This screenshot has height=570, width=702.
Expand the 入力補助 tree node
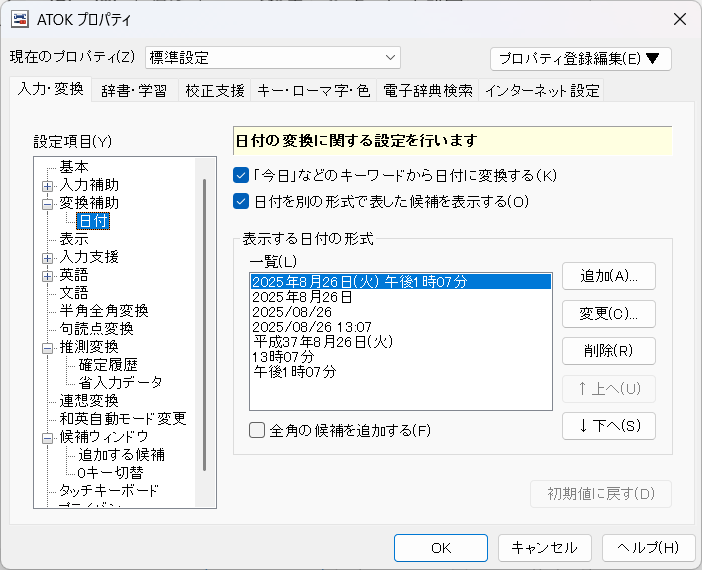coord(47,186)
